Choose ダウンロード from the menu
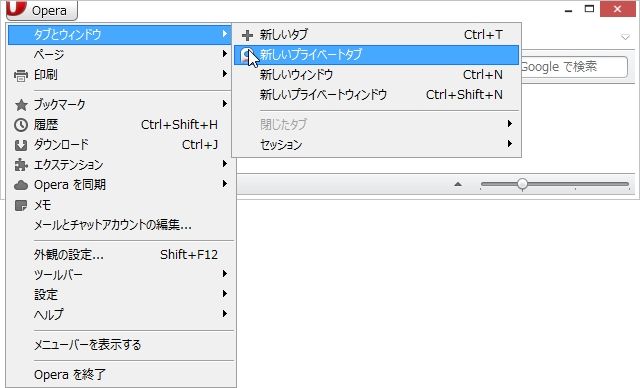The width and height of the screenshot is (640, 388). [120, 144]
